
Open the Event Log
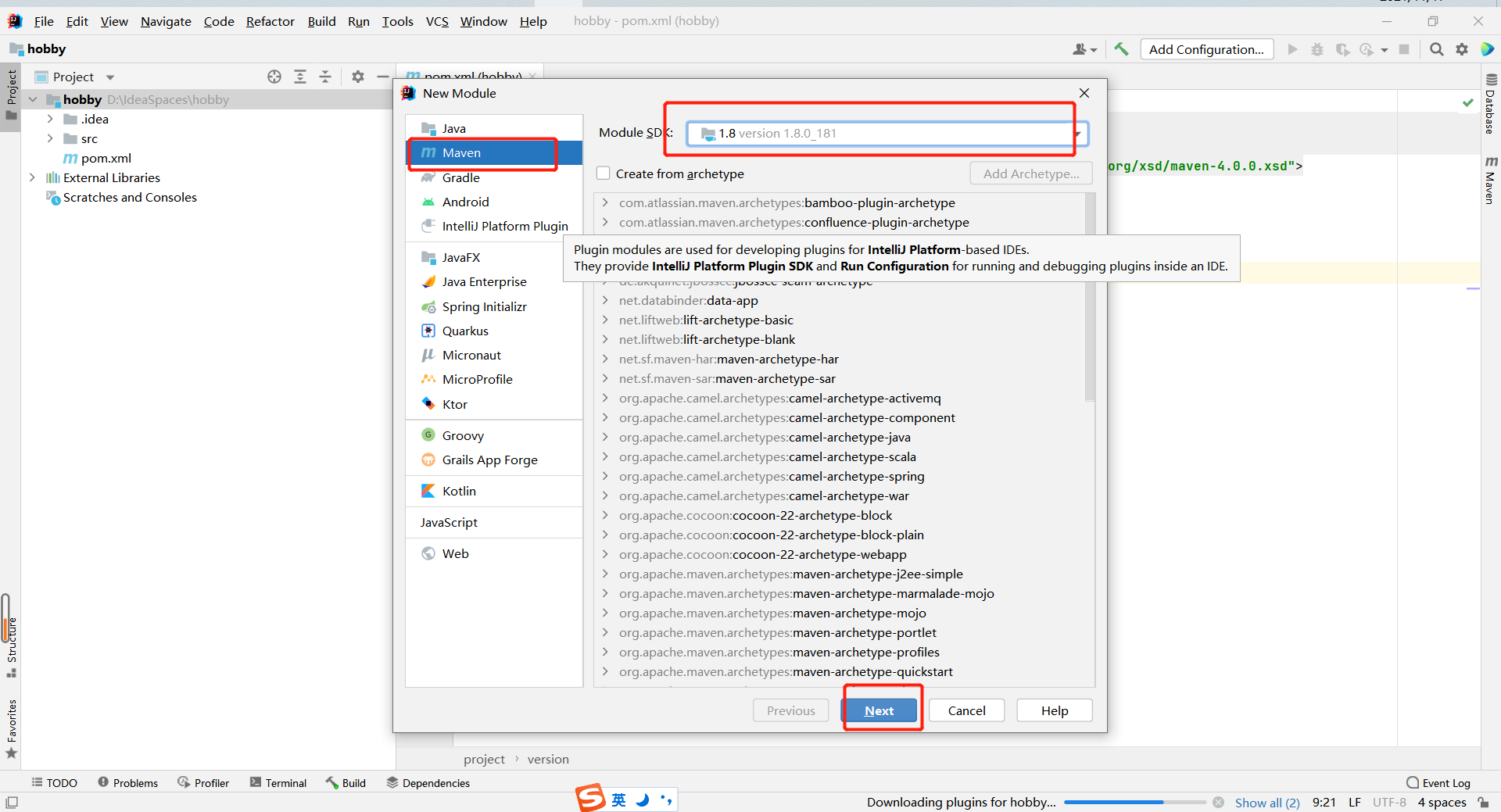1438,782
